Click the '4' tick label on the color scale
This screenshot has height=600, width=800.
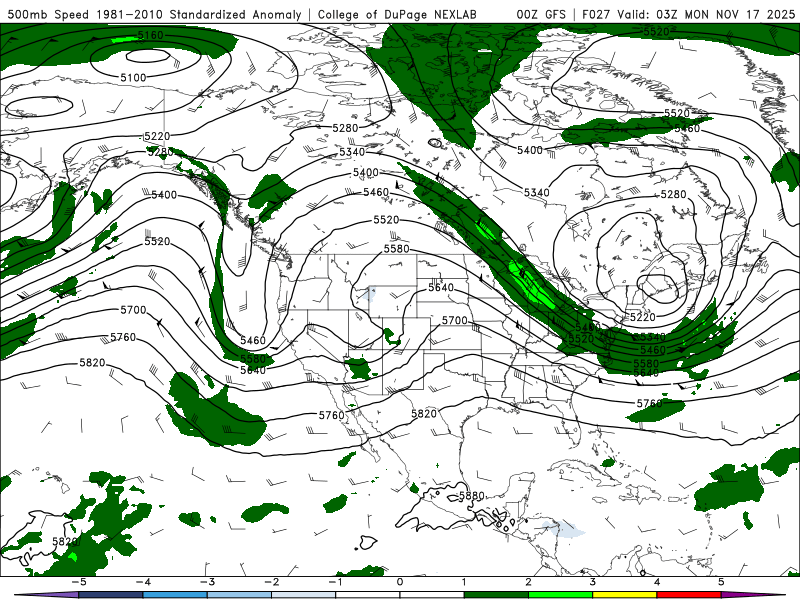pyautogui.click(x=657, y=582)
